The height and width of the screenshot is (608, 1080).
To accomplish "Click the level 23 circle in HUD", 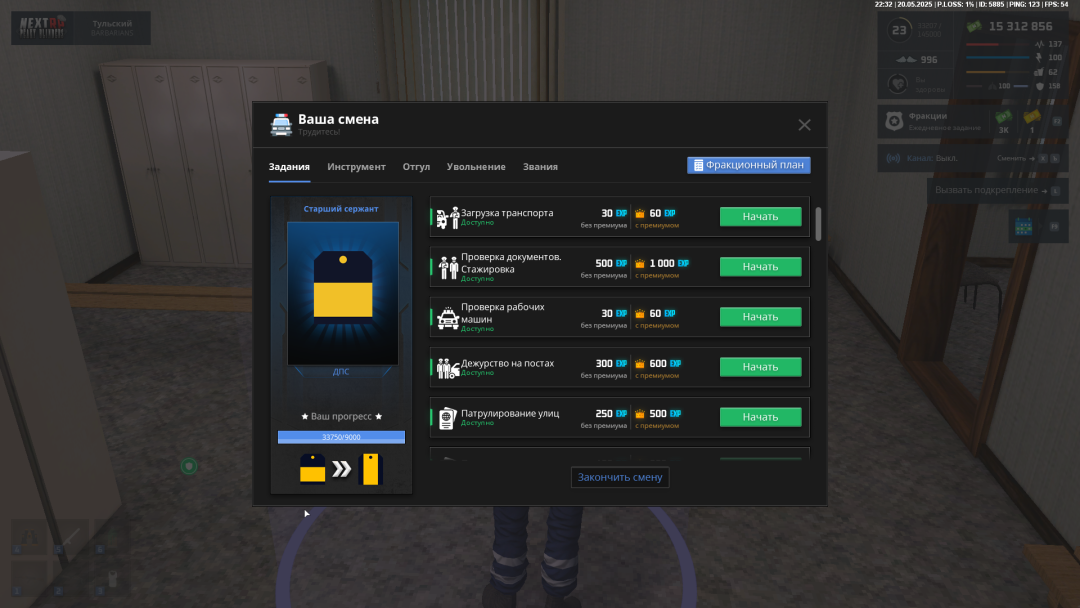I will tap(899, 30).
